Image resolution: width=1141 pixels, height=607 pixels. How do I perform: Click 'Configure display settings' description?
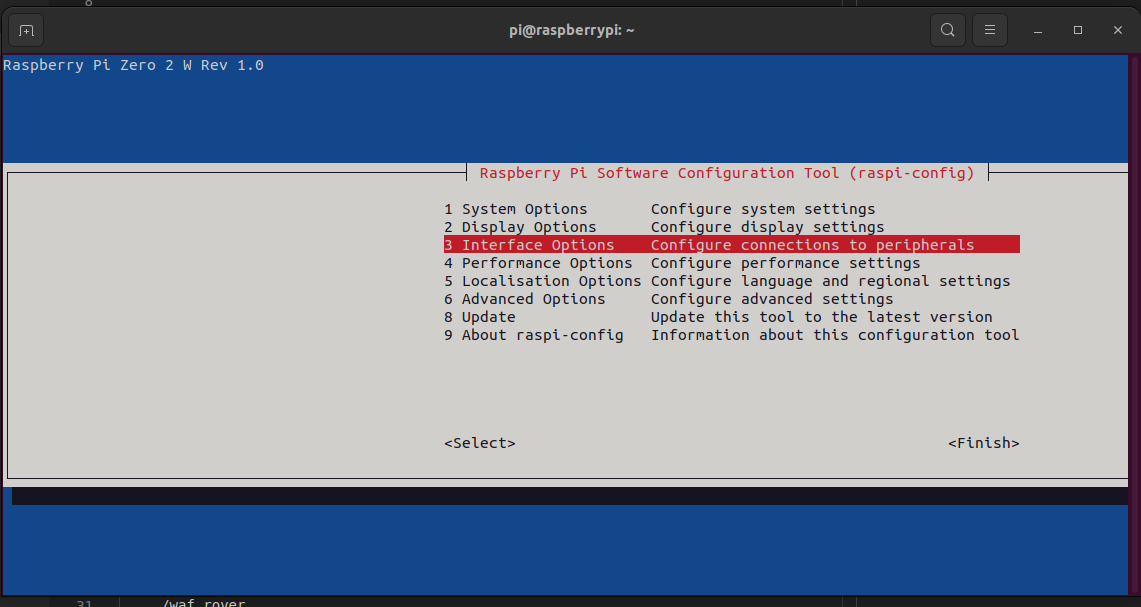coord(767,227)
